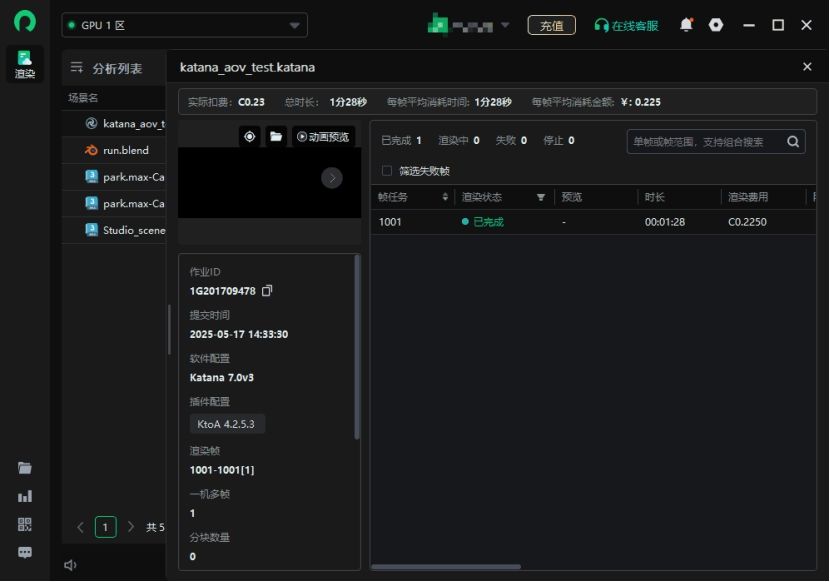Open the notifications bell
Image resolution: width=830 pixels, height=582 pixels.
pos(686,25)
